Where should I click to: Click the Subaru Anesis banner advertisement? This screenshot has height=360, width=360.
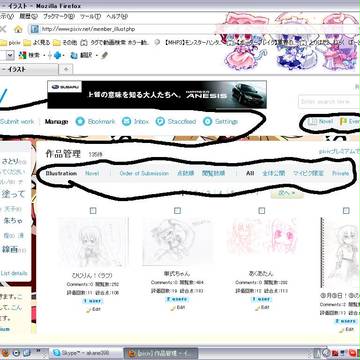(157, 95)
